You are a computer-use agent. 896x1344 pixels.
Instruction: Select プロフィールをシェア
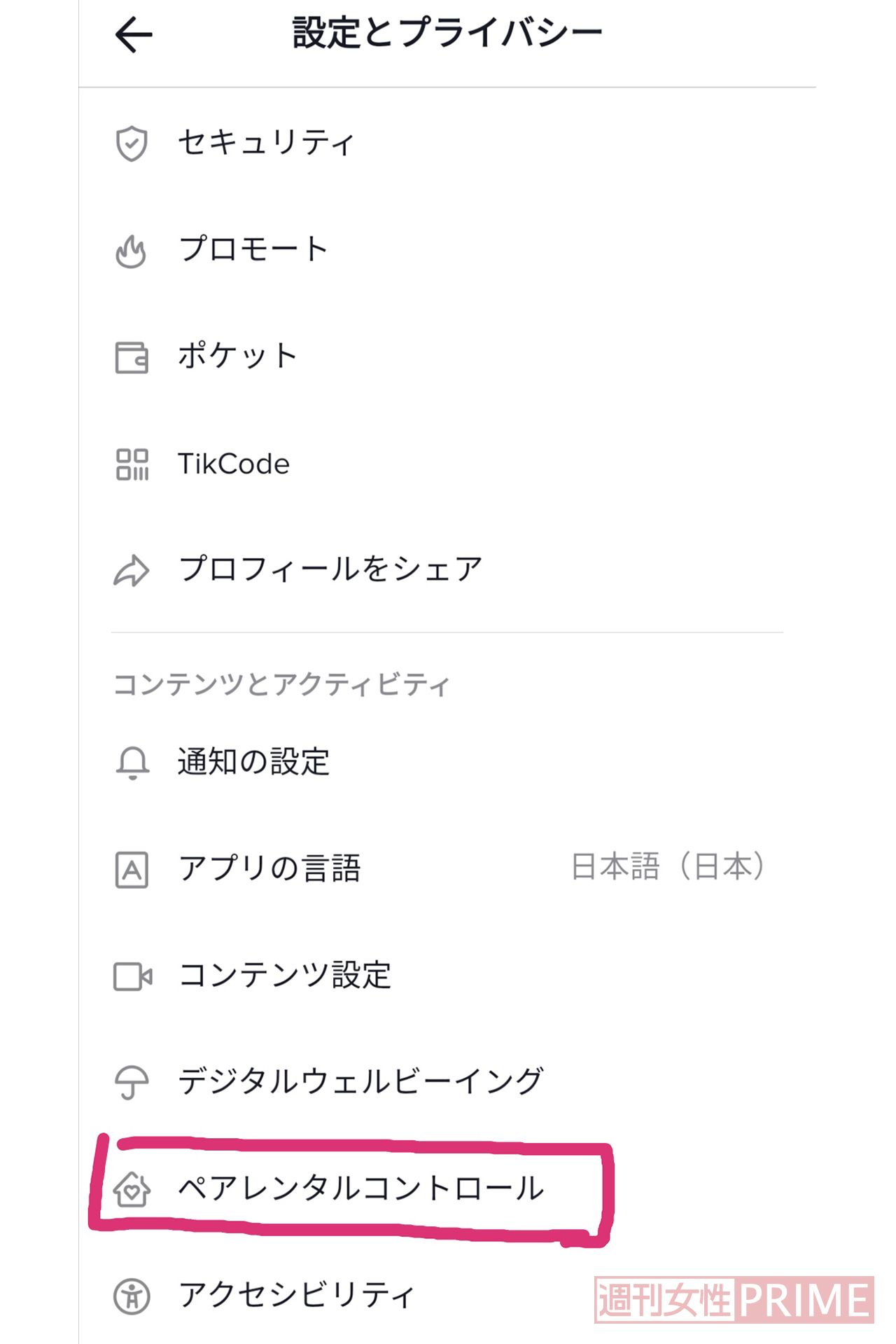(x=329, y=570)
